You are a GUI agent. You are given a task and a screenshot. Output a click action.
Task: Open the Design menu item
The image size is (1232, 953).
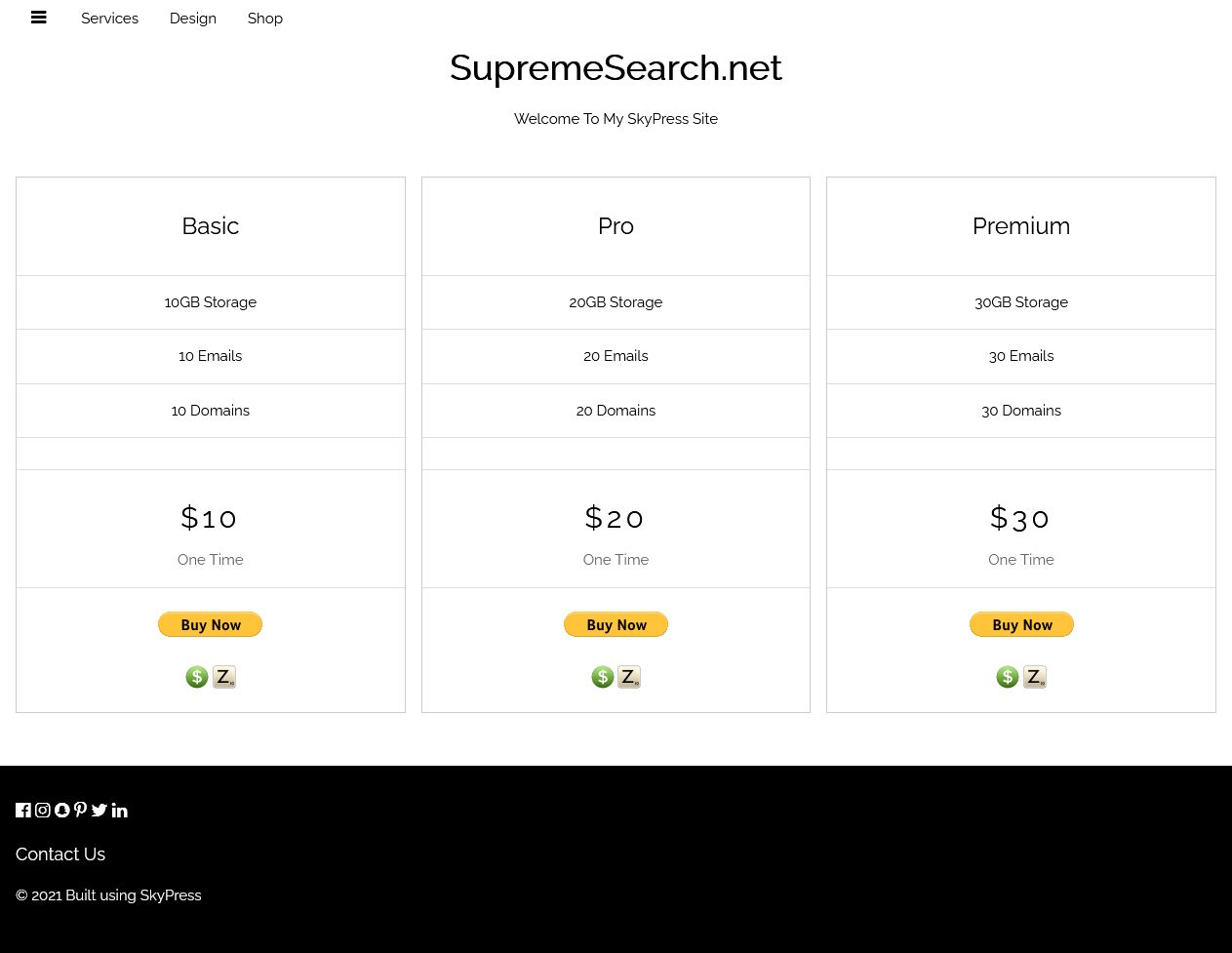193,19
